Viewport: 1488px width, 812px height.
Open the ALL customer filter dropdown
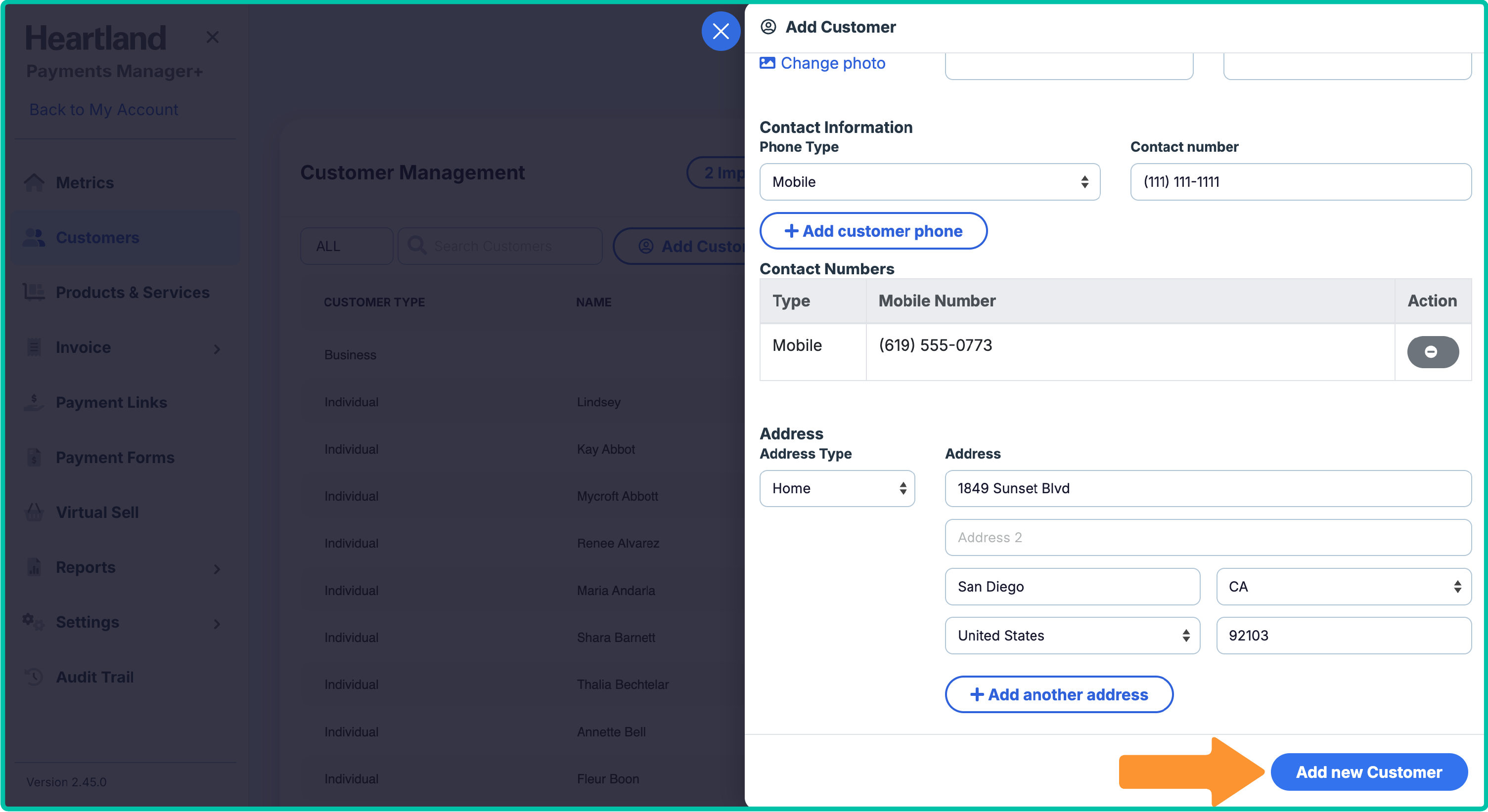pos(347,246)
